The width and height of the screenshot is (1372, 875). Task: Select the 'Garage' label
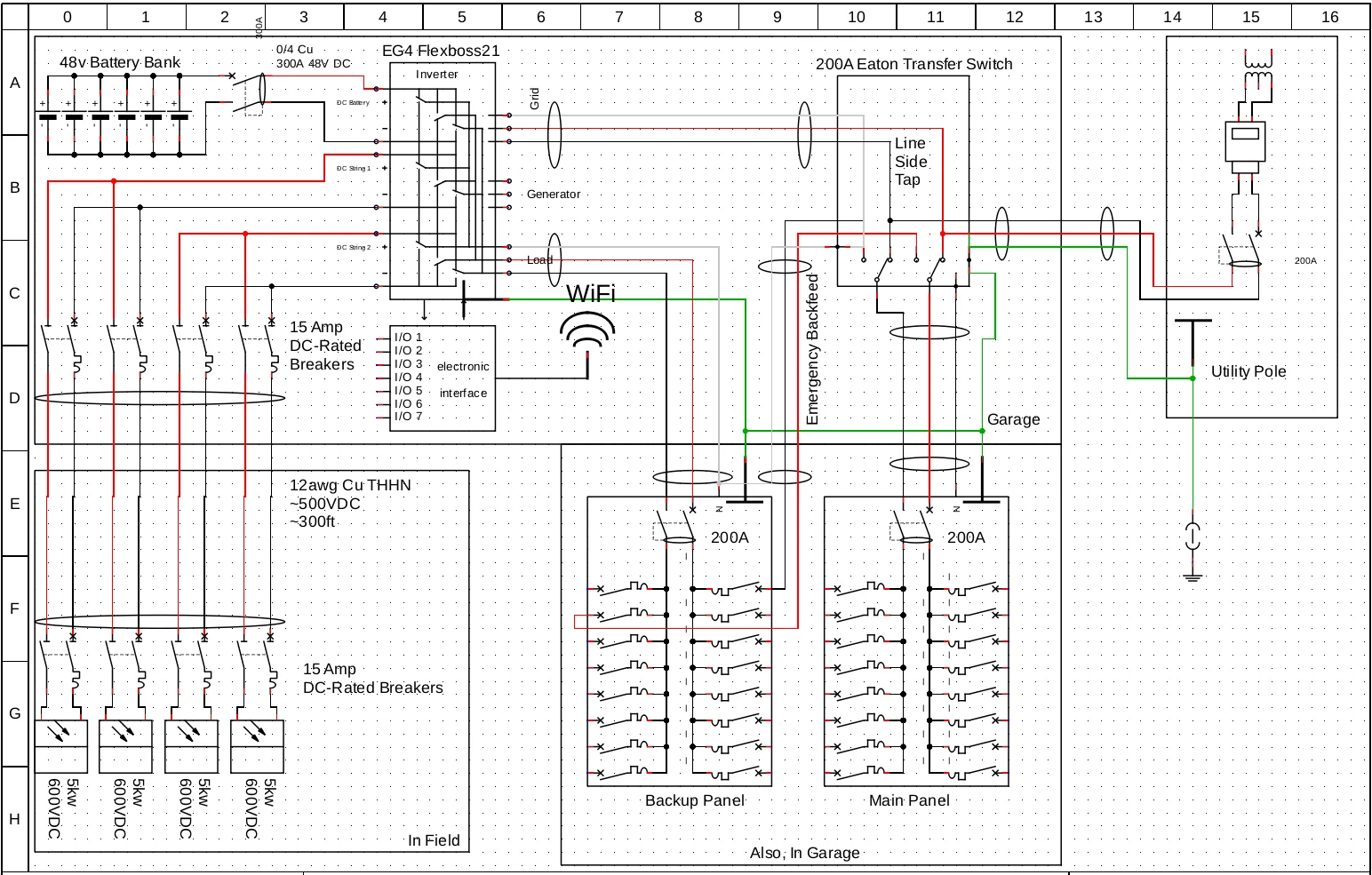coord(1013,419)
